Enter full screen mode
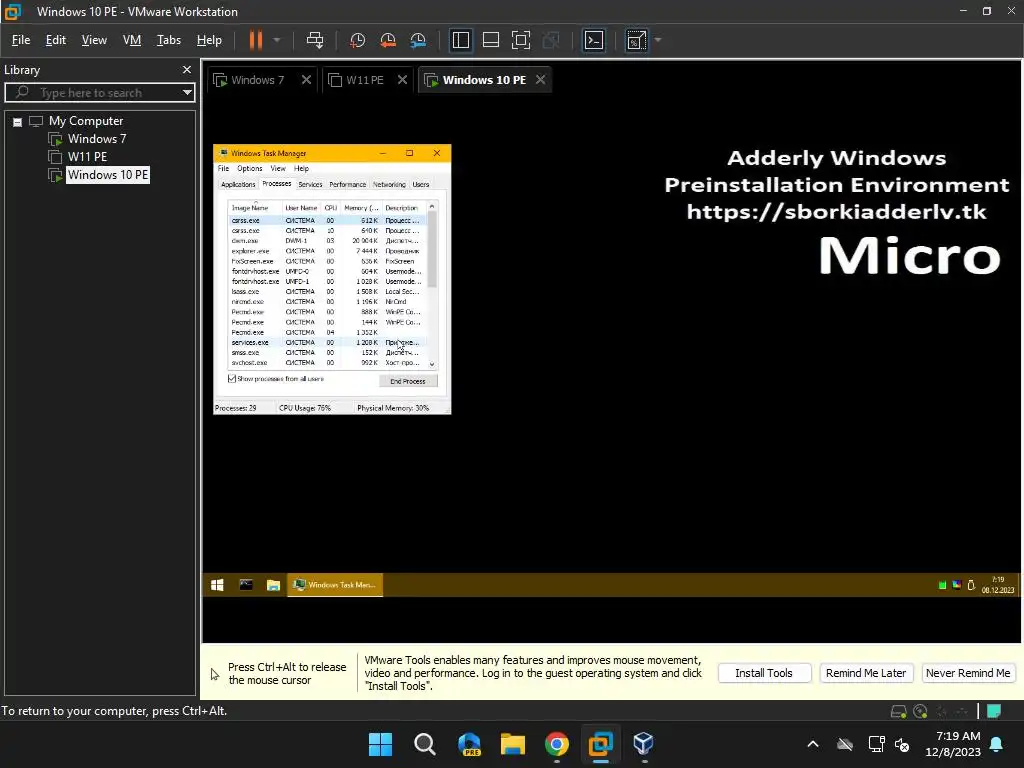Image resolution: width=1024 pixels, height=768 pixels. coord(520,40)
